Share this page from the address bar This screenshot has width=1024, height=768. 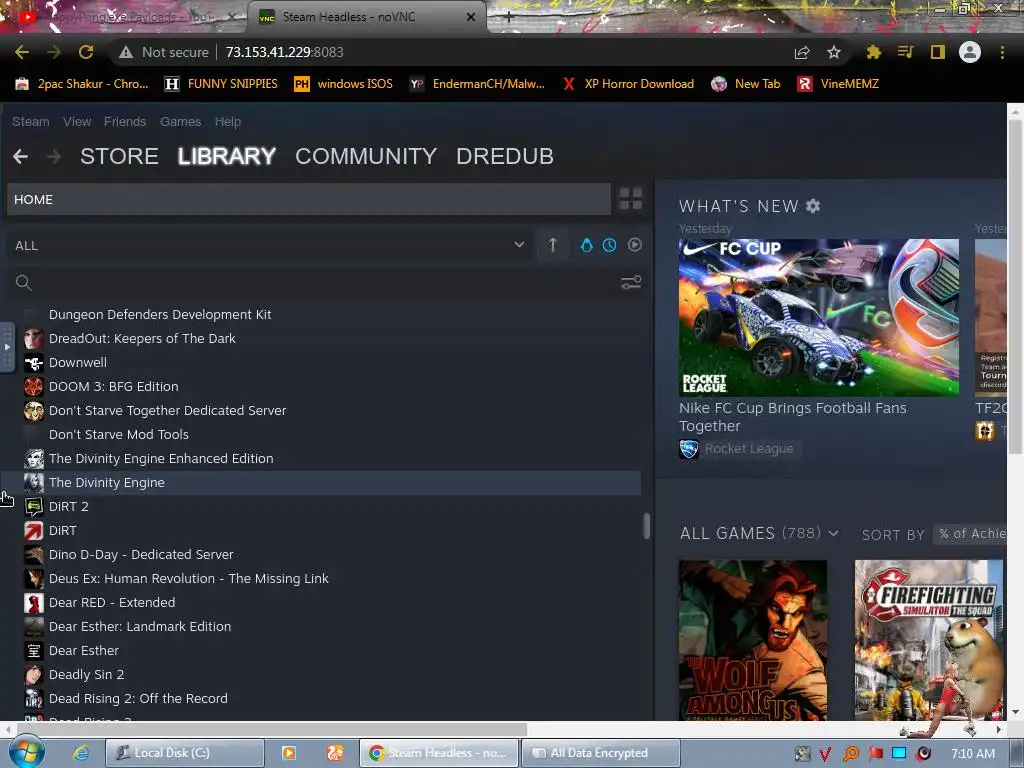[x=802, y=52]
